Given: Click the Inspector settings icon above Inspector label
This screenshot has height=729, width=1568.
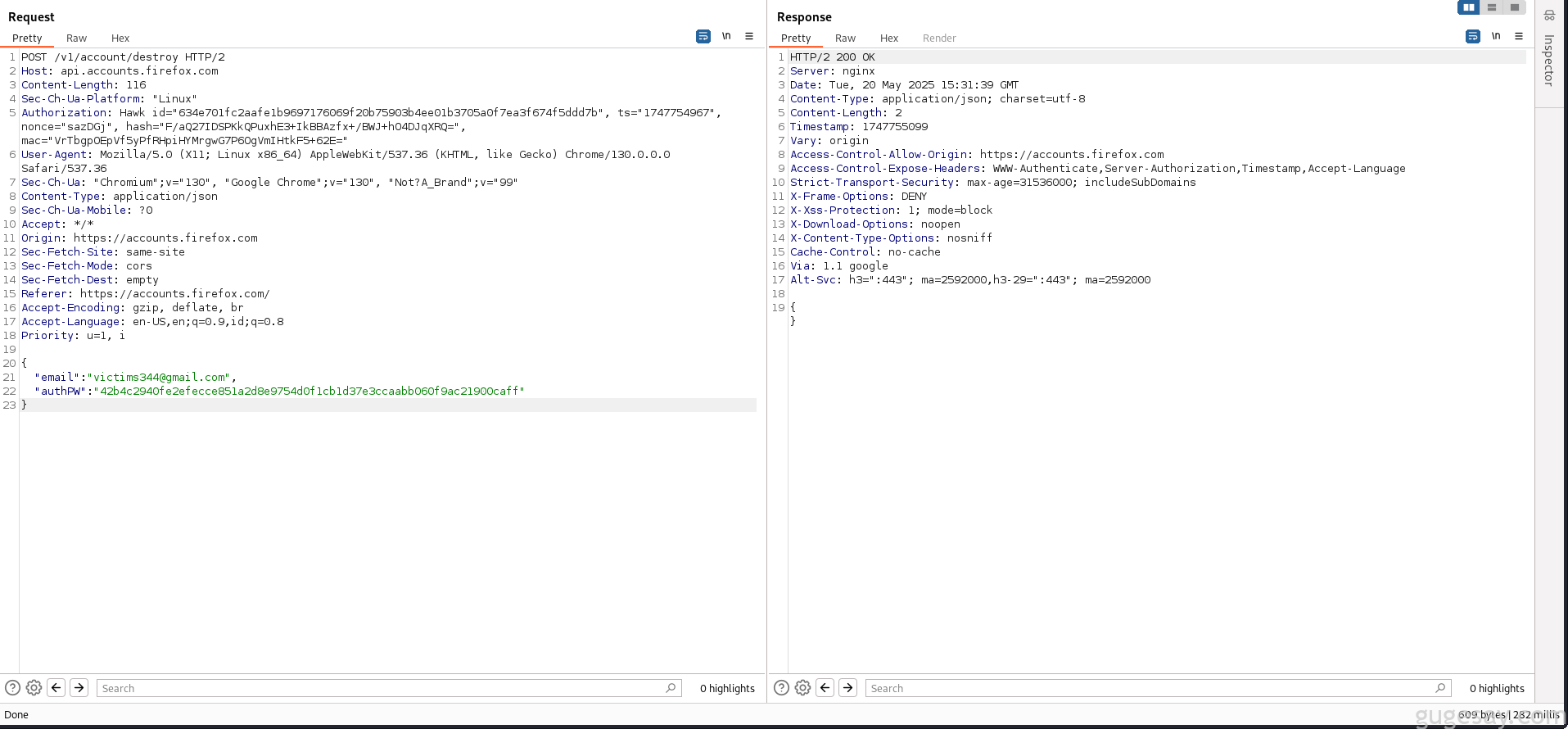Looking at the screenshot, I should coord(1549,15).
